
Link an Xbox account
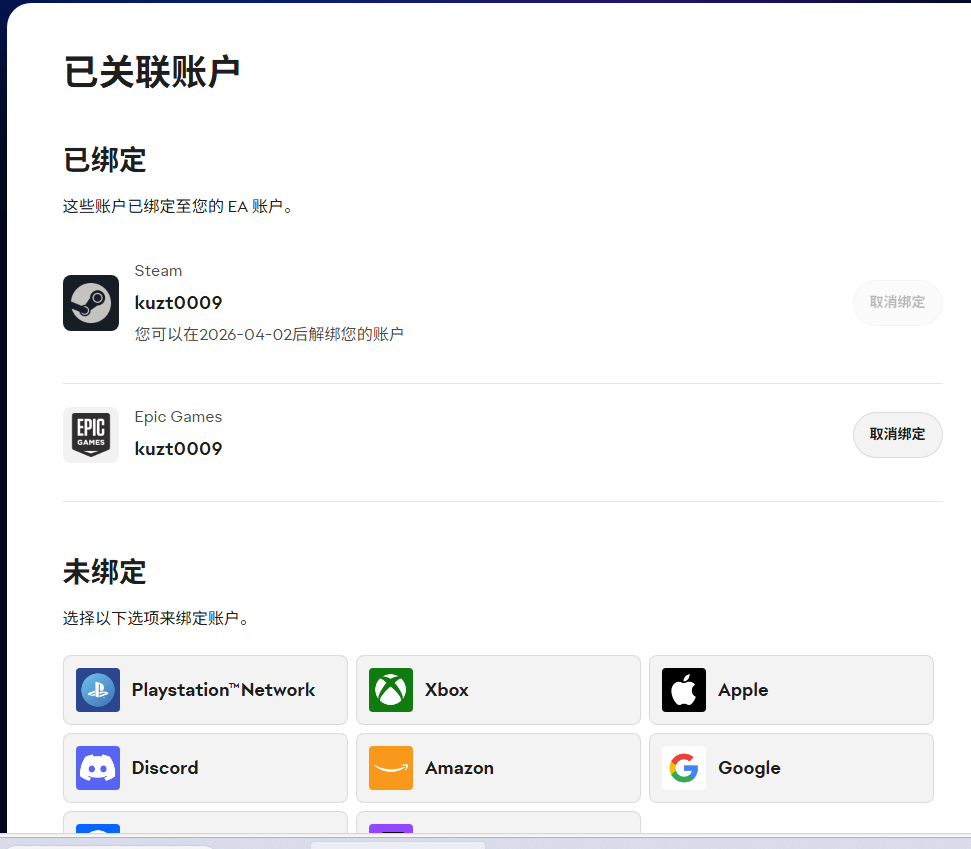(498, 690)
